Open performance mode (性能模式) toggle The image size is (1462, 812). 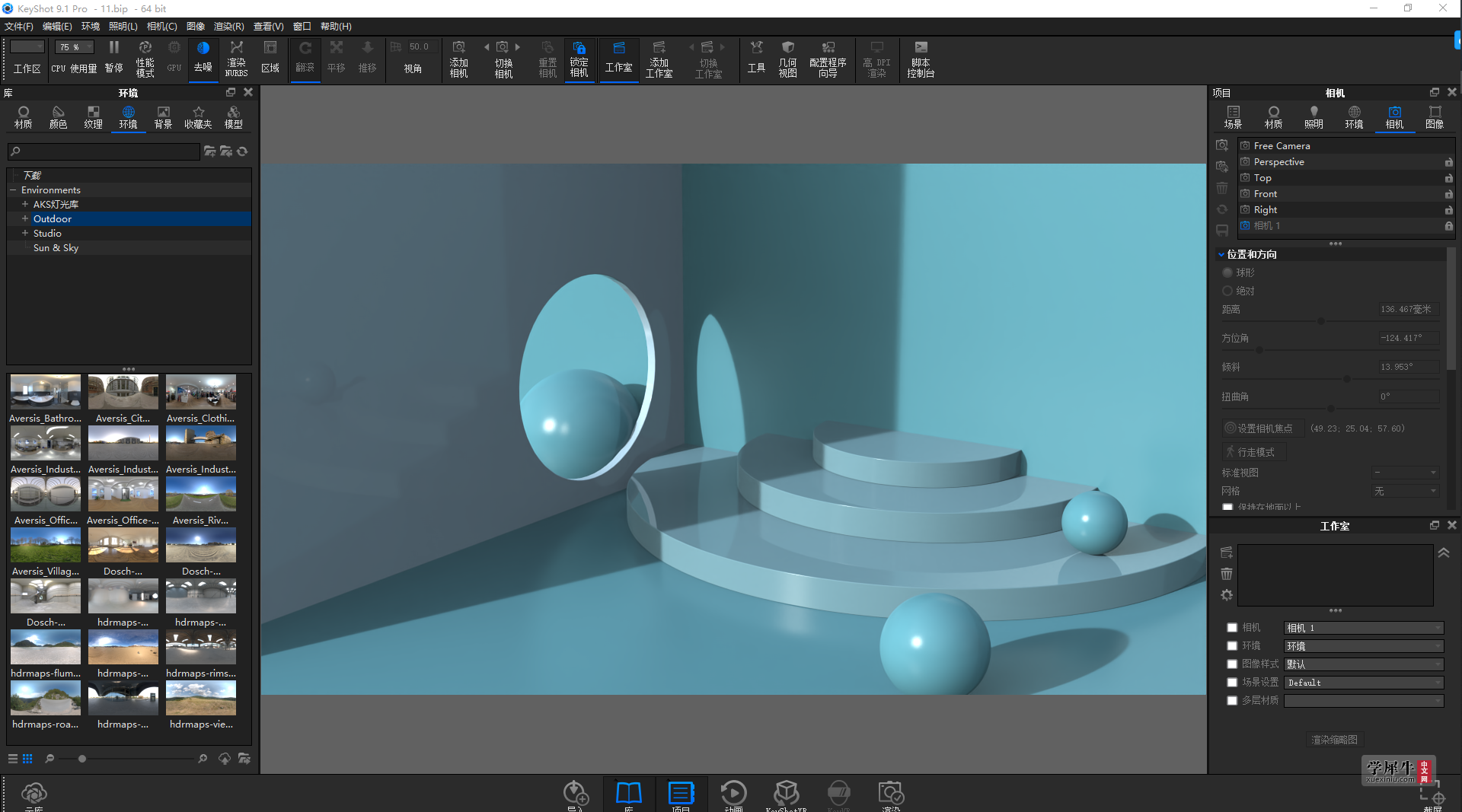145,58
